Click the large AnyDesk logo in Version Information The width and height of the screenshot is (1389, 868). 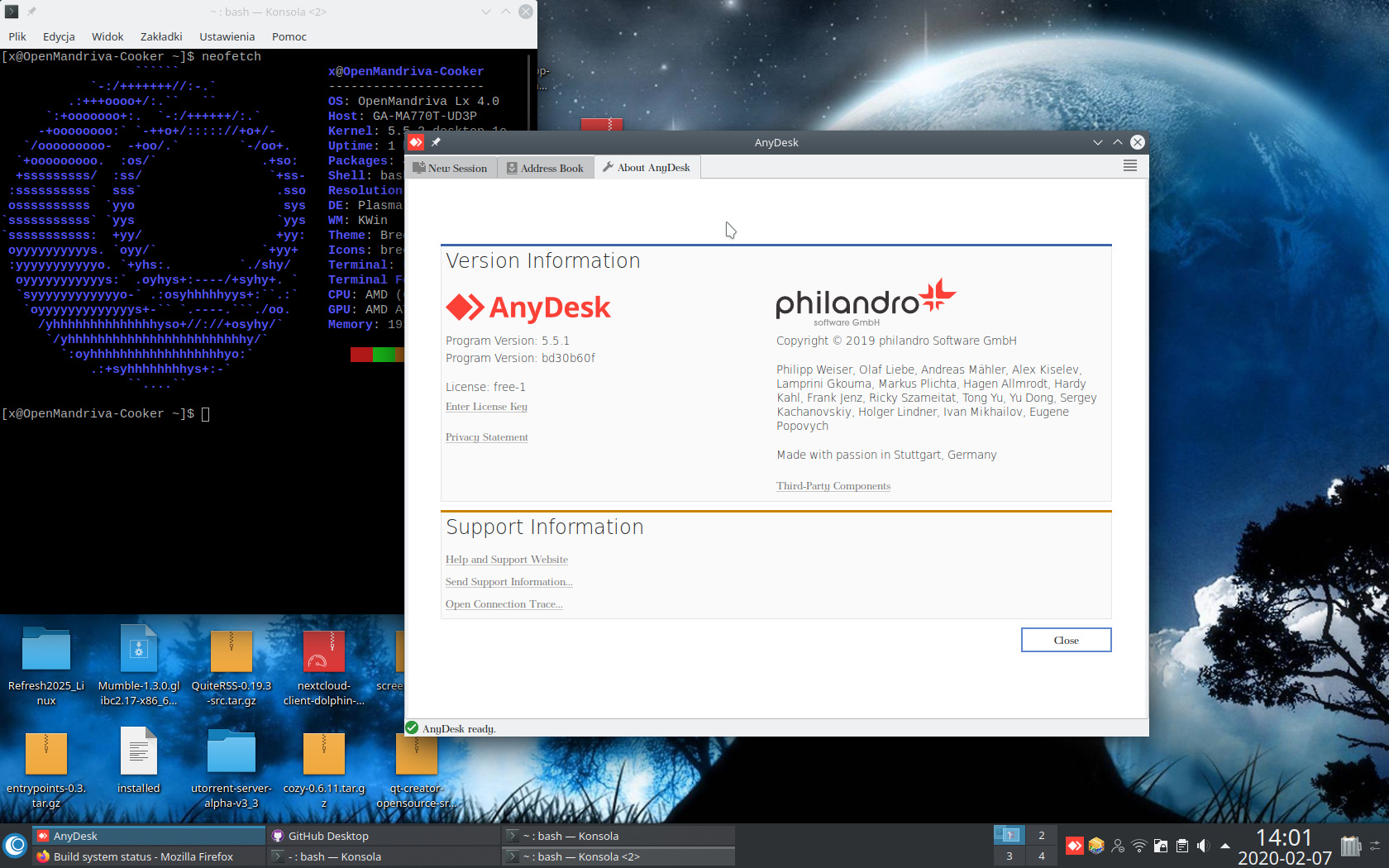click(x=527, y=308)
